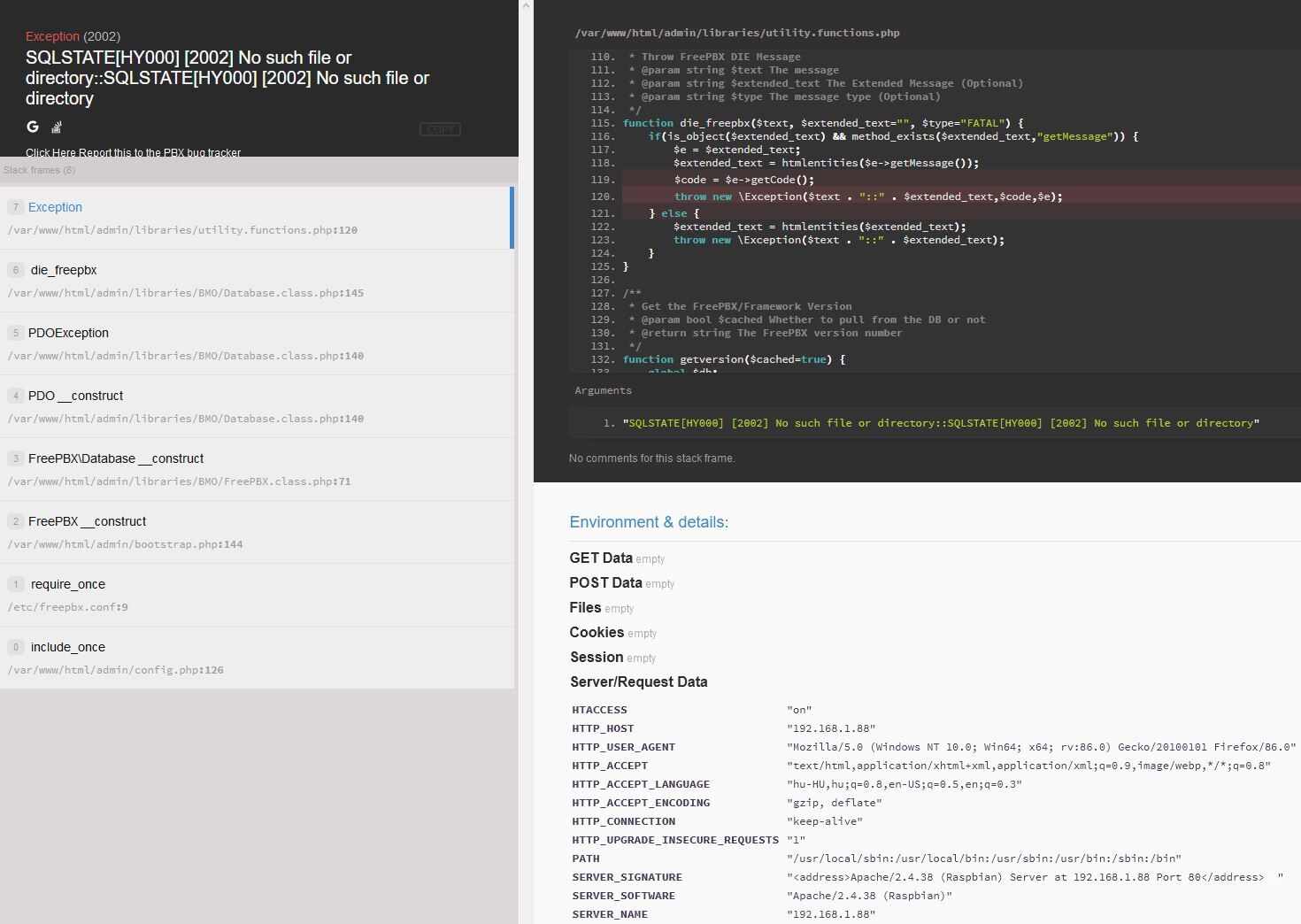Select stack frame 0 include_once
This screenshot has height=924, width=1301.
click(x=257, y=658)
